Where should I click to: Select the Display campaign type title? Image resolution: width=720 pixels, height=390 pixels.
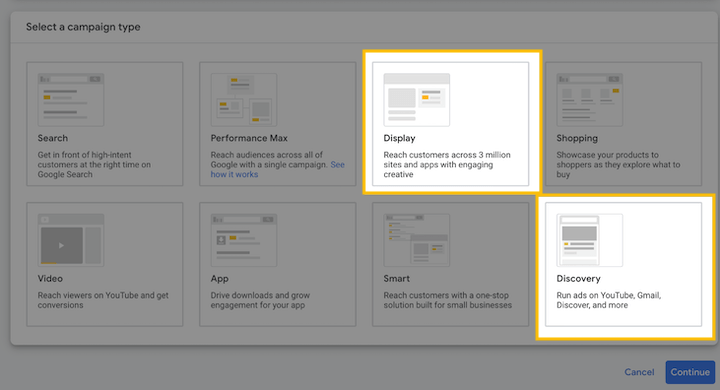click(399, 138)
